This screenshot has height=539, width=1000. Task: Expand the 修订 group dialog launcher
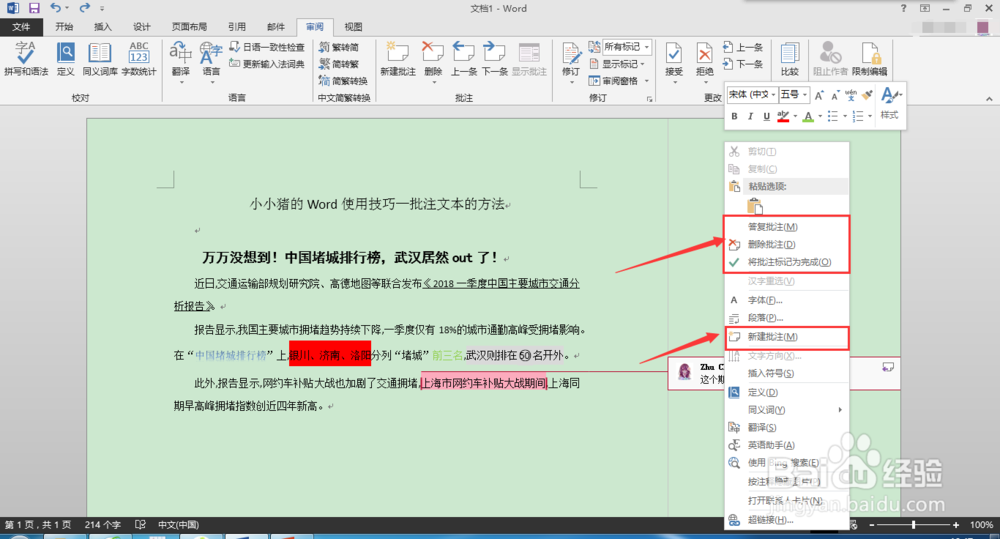click(x=649, y=99)
